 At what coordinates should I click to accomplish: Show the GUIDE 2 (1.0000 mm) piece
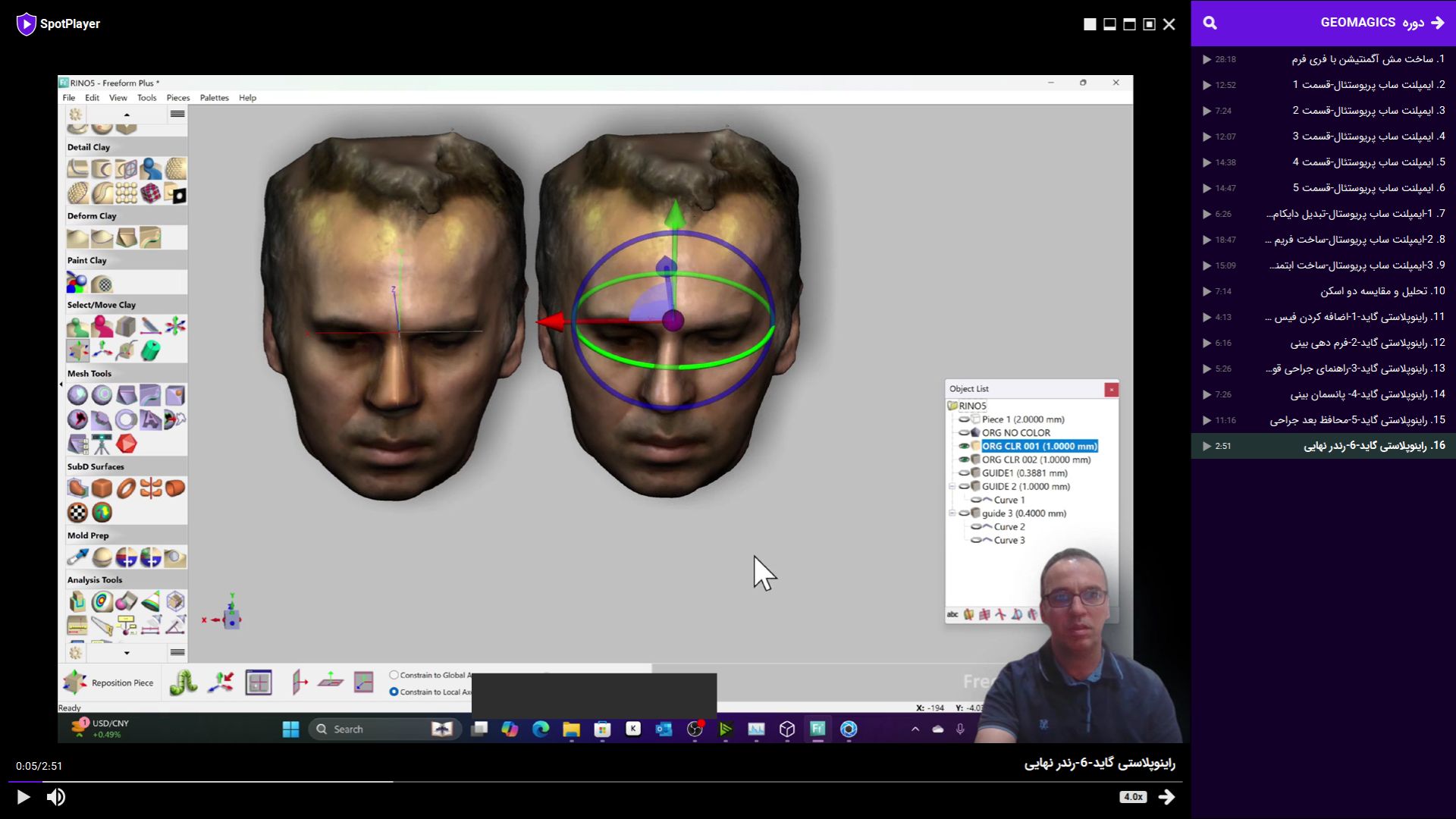tap(964, 487)
